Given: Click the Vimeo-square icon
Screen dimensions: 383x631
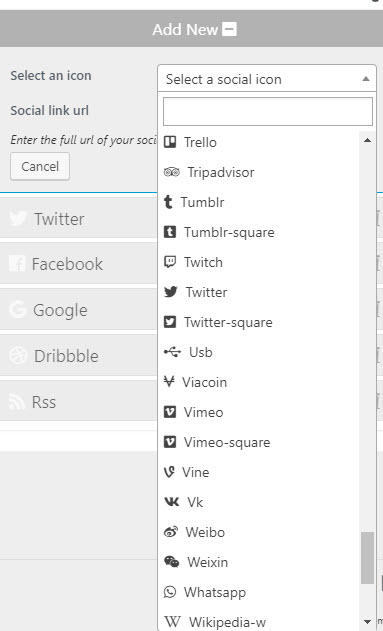Looking at the screenshot, I should tap(170, 442).
